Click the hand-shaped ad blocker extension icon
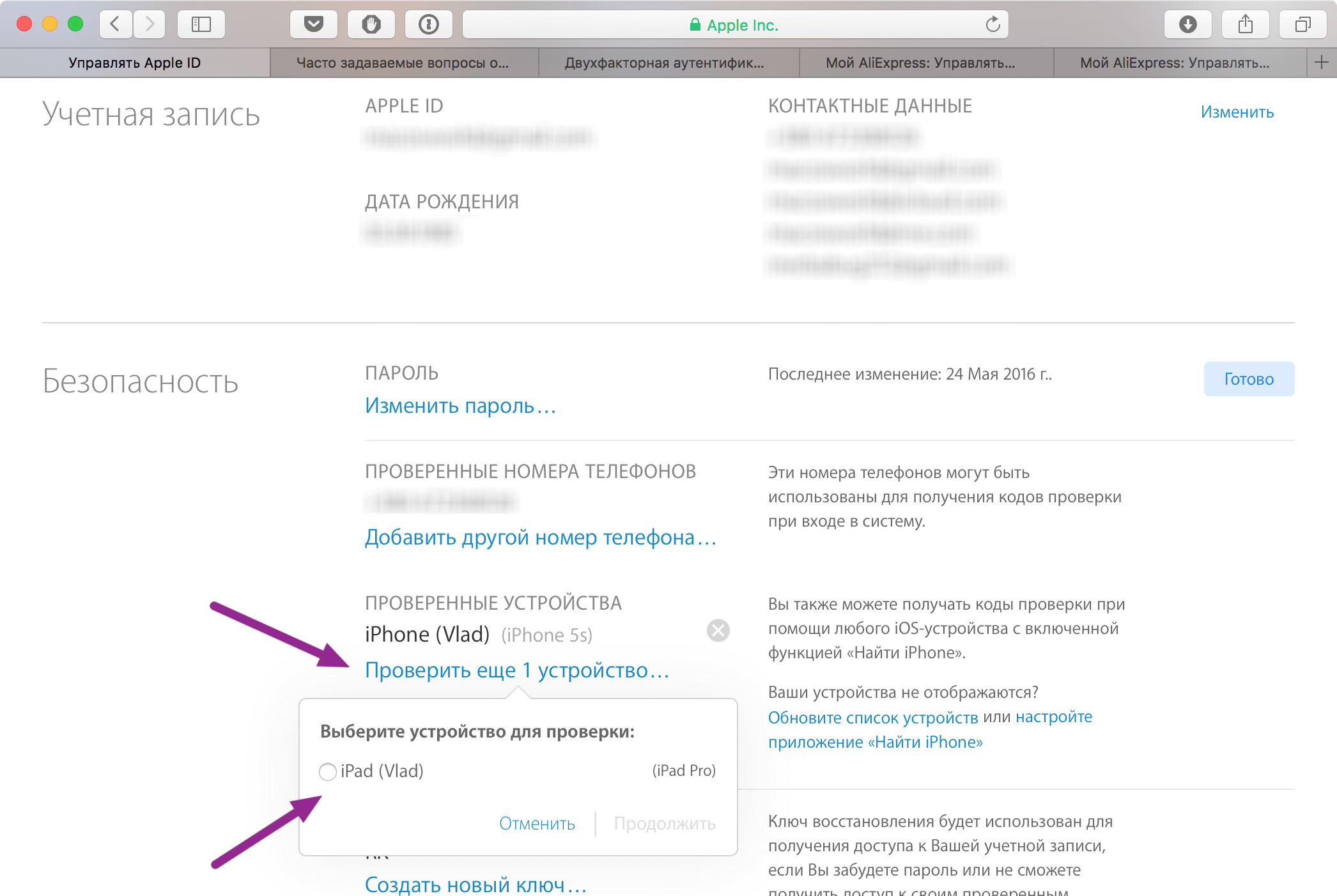 (371, 24)
